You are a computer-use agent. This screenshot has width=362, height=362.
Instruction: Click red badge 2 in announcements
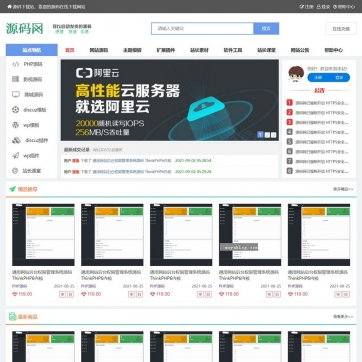290,112
